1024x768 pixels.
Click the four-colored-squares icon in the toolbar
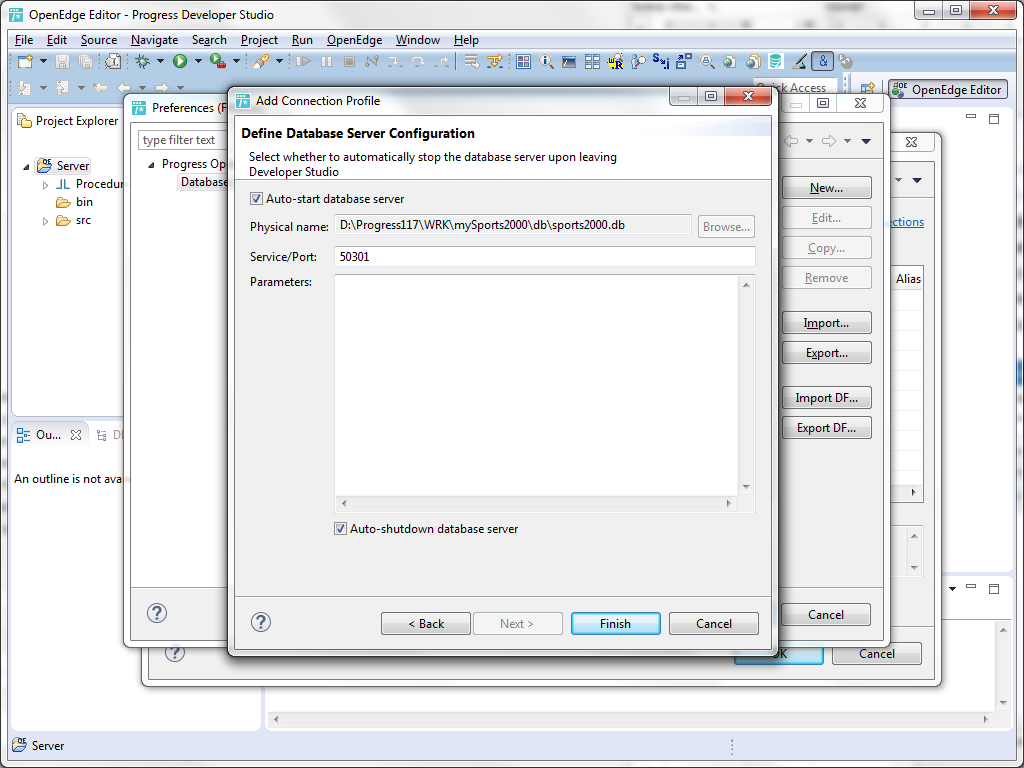click(523, 61)
